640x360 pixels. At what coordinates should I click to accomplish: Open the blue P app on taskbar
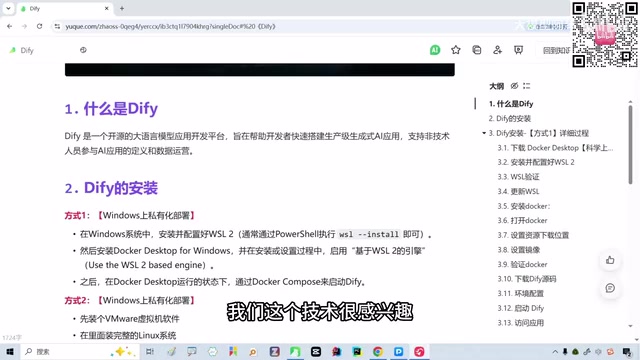point(398,351)
